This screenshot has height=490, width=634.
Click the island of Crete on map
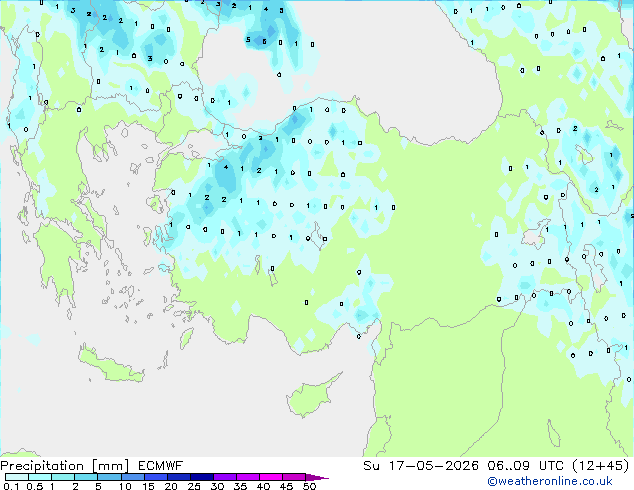111,366
